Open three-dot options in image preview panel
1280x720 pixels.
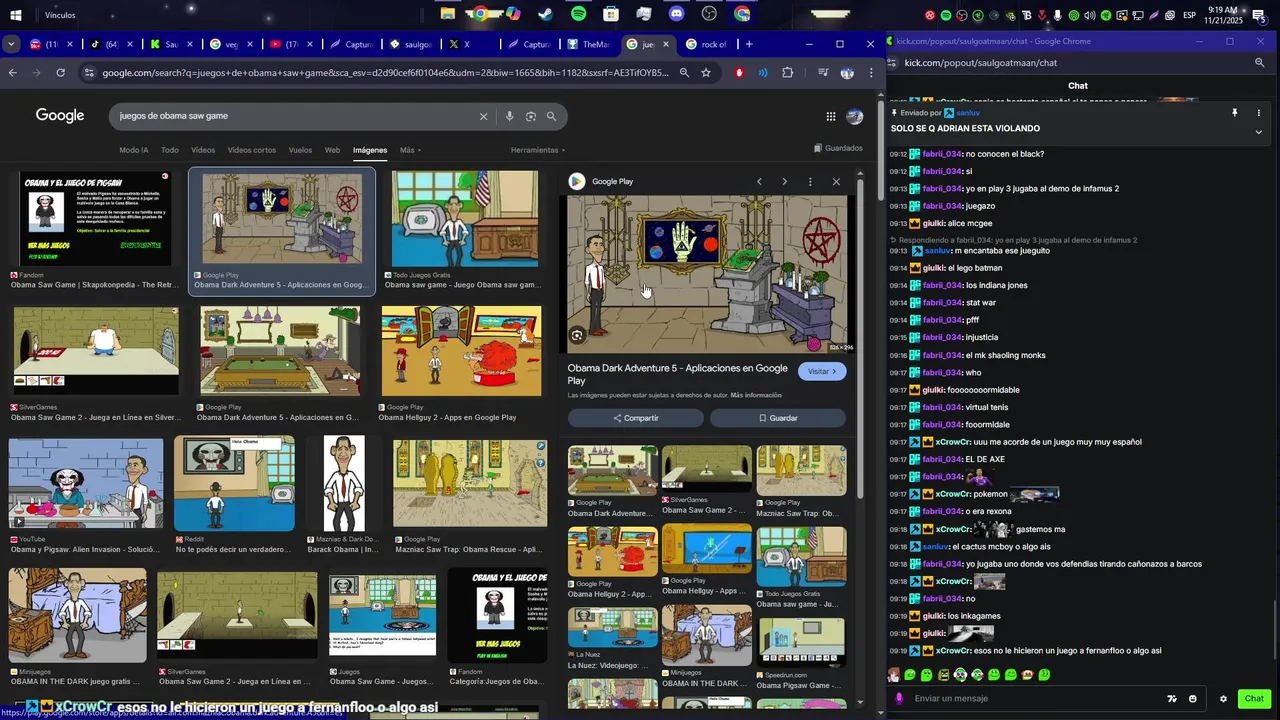pos(810,181)
